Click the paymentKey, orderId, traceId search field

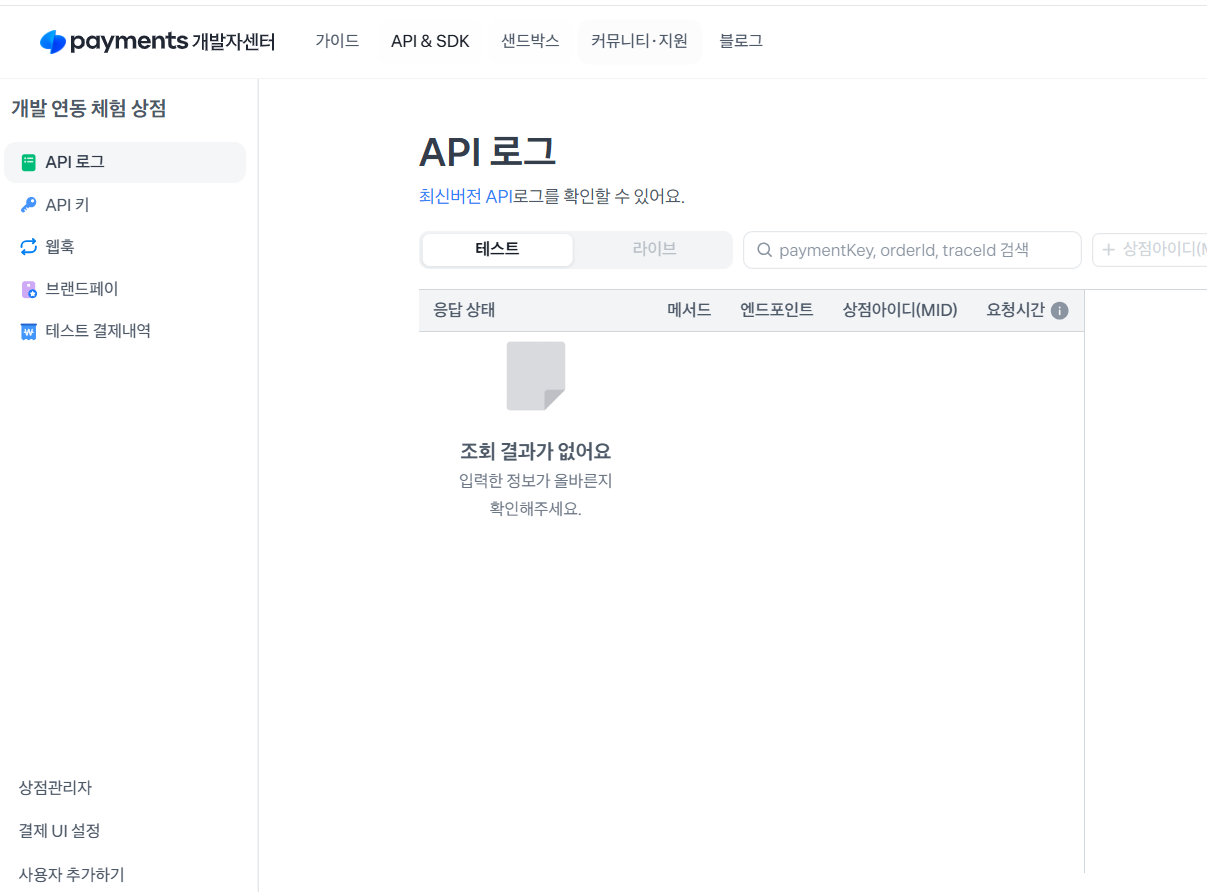pyautogui.click(x=912, y=250)
